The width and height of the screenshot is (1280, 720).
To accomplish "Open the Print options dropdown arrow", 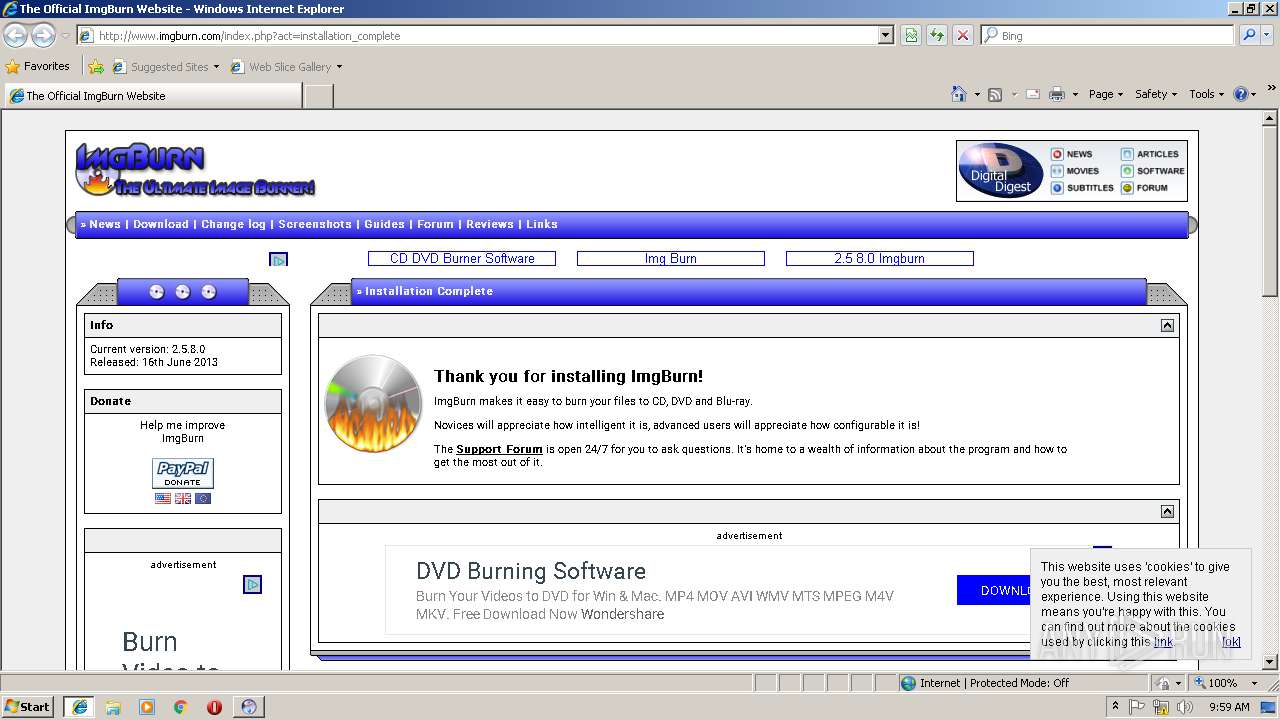I will [x=1075, y=94].
